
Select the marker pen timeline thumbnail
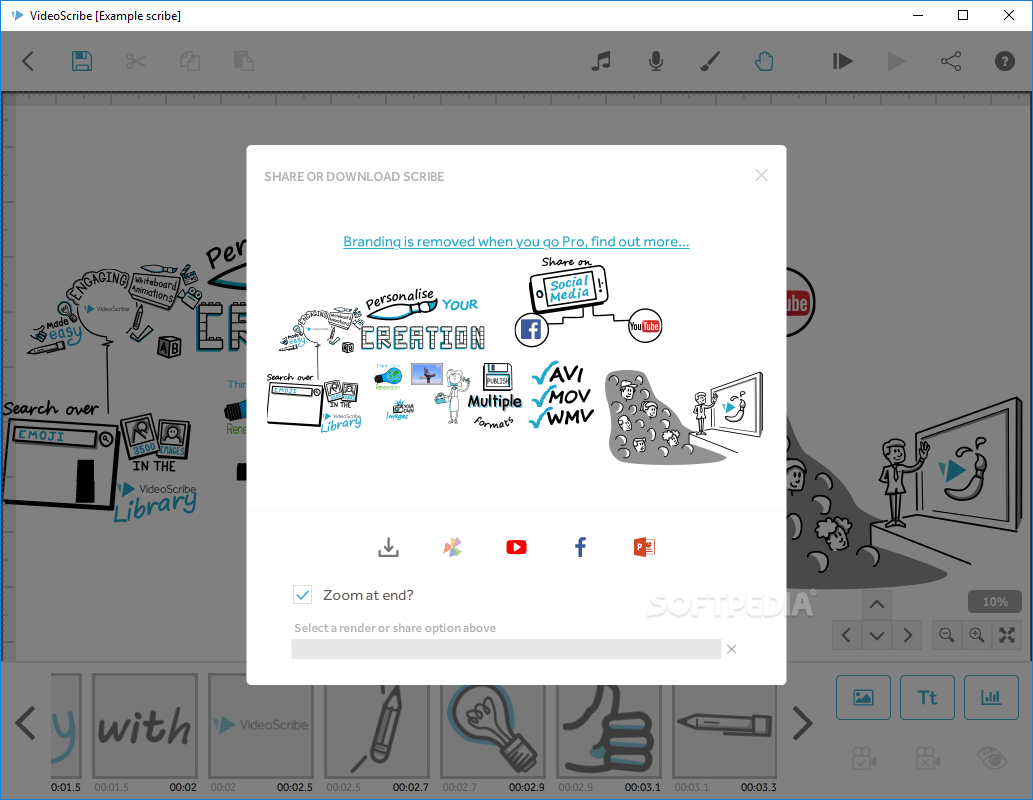click(725, 731)
